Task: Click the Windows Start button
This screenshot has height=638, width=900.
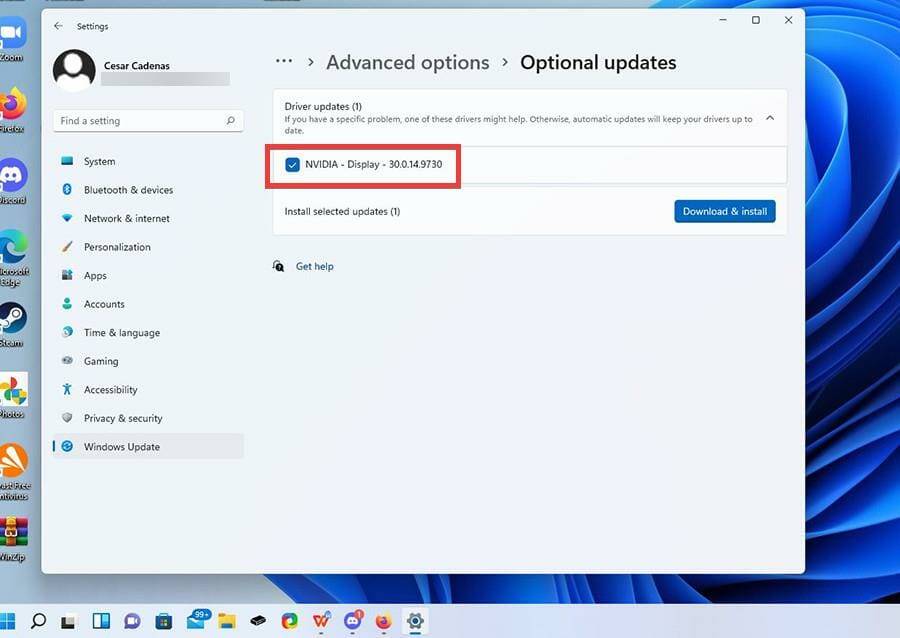Action: coord(7,621)
